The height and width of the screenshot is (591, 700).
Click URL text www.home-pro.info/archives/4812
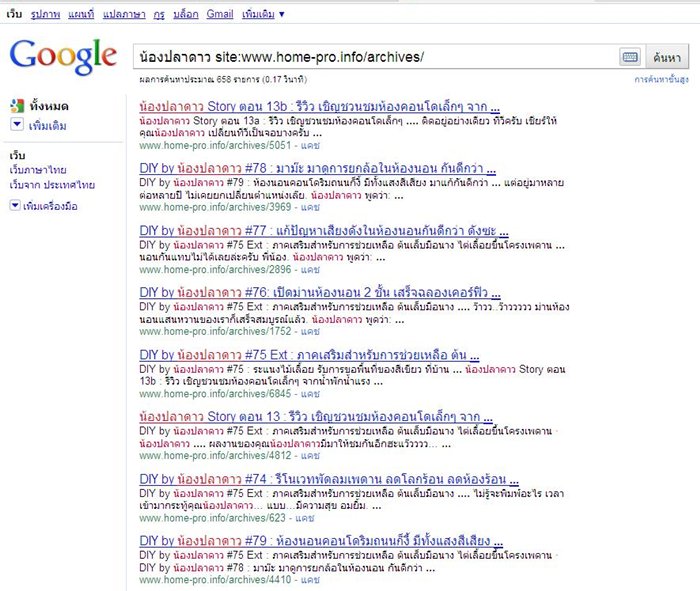point(215,456)
